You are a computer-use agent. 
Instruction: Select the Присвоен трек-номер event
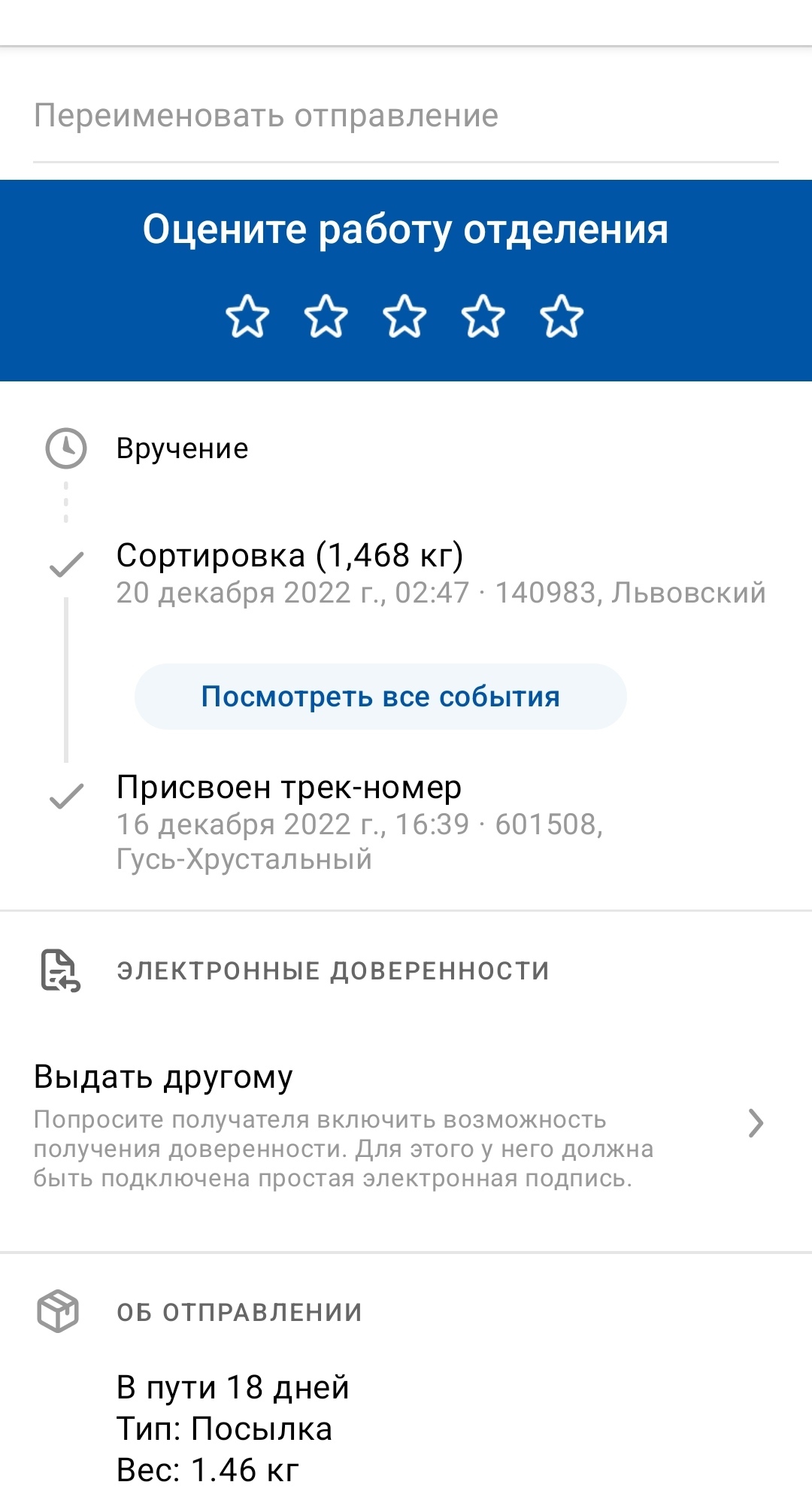pyautogui.click(x=289, y=788)
